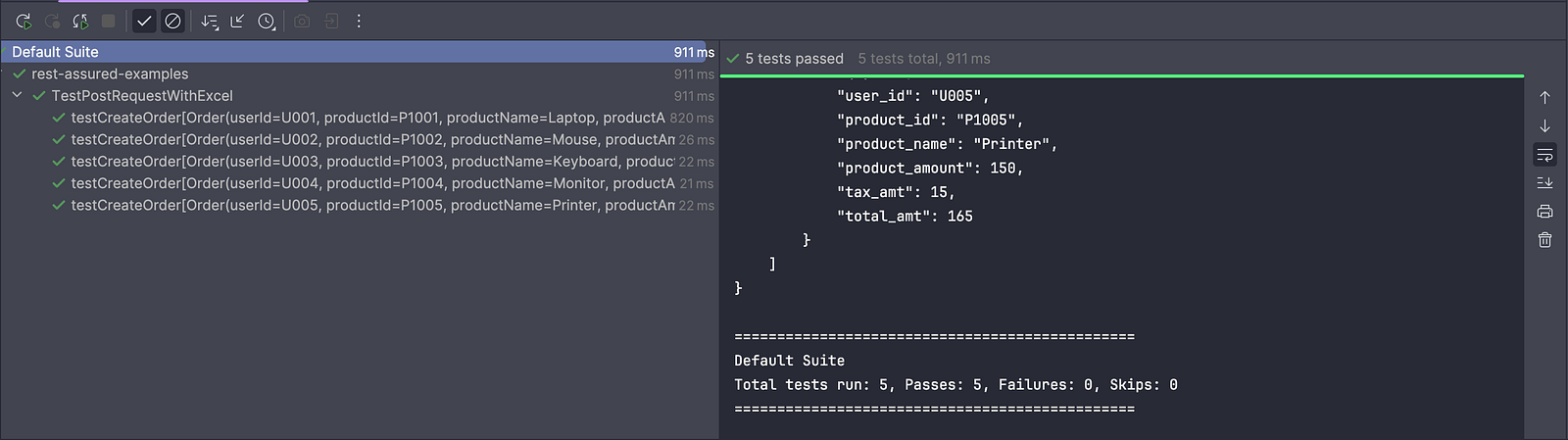Screen dimensions: 1568x440
Task: Open the three-dot More options menu
Action: (x=359, y=21)
